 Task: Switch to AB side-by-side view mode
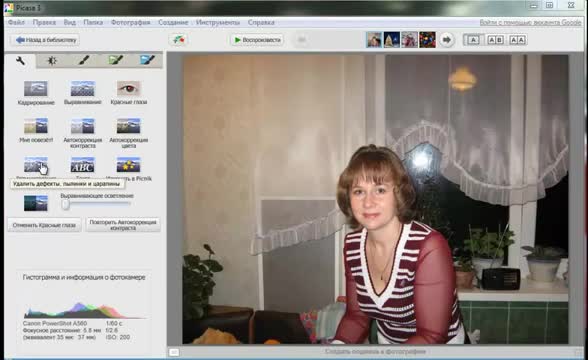(x=495, y=40)
